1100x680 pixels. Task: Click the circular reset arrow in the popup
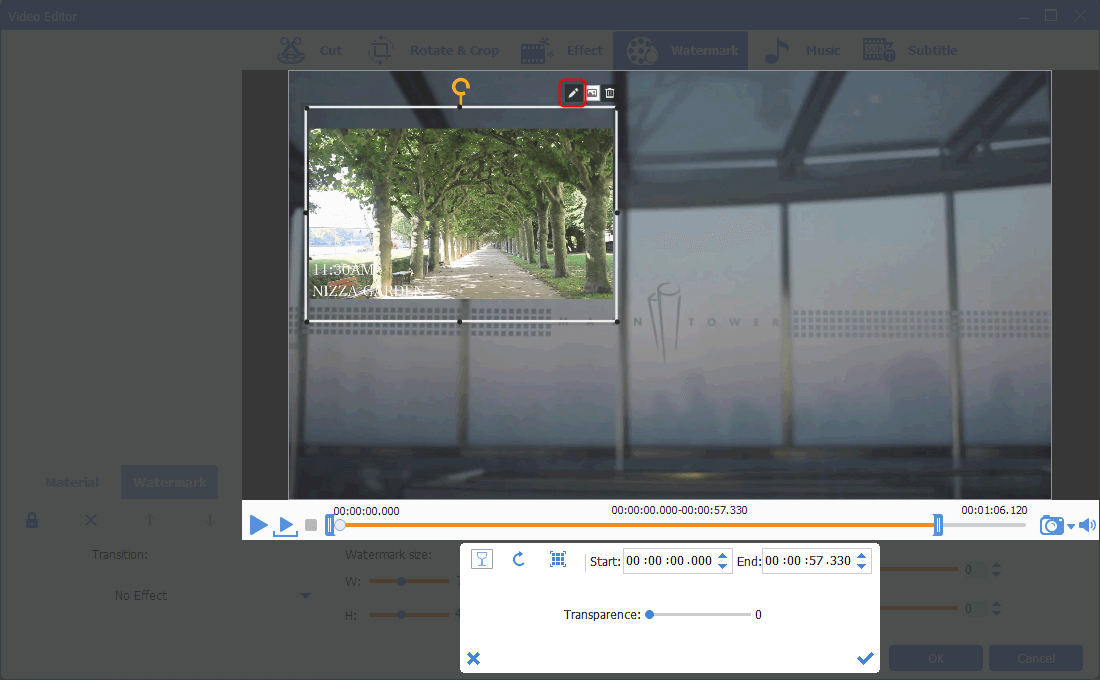click(519, 560)
